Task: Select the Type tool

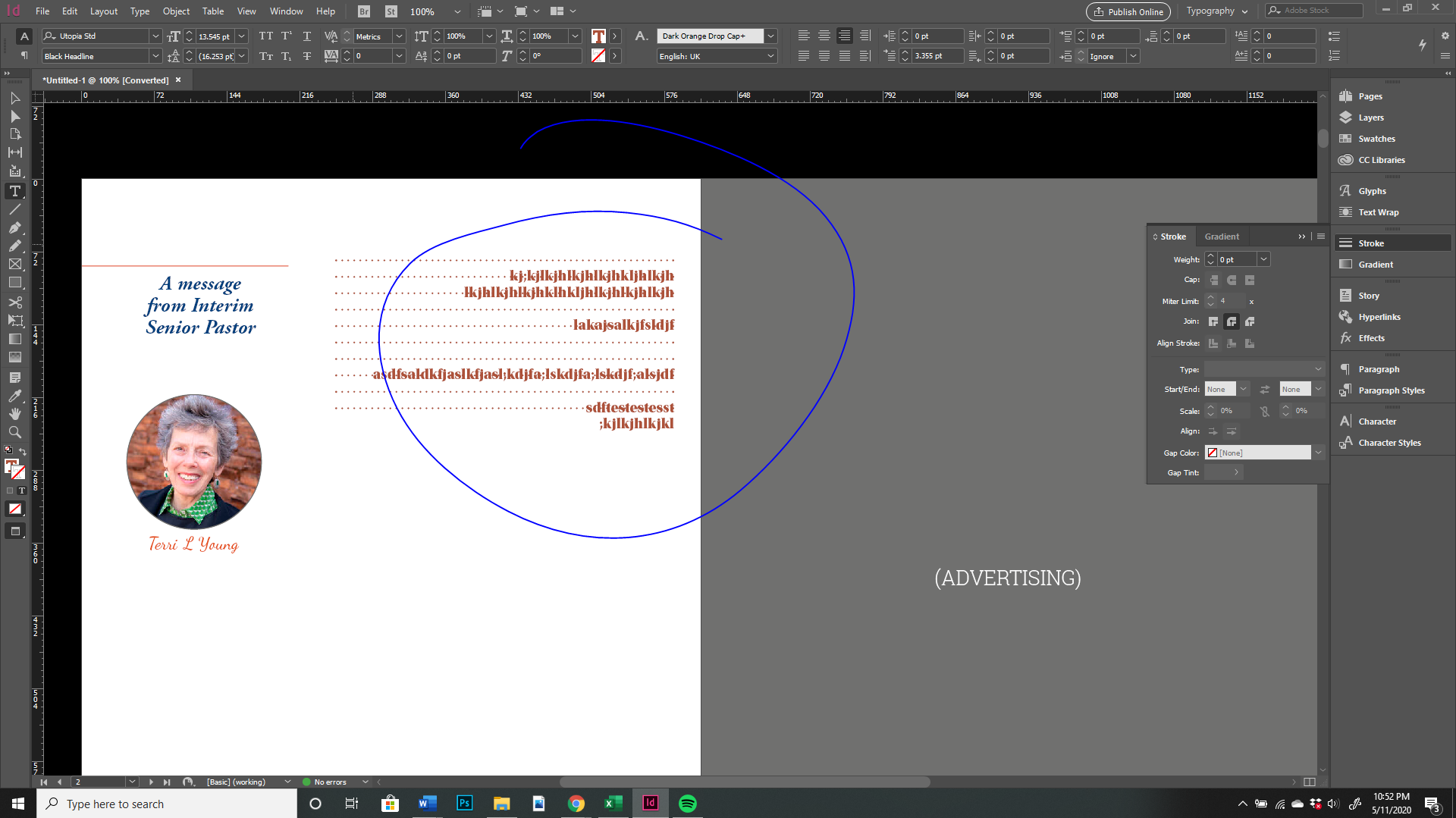Action: coord(14,191)
